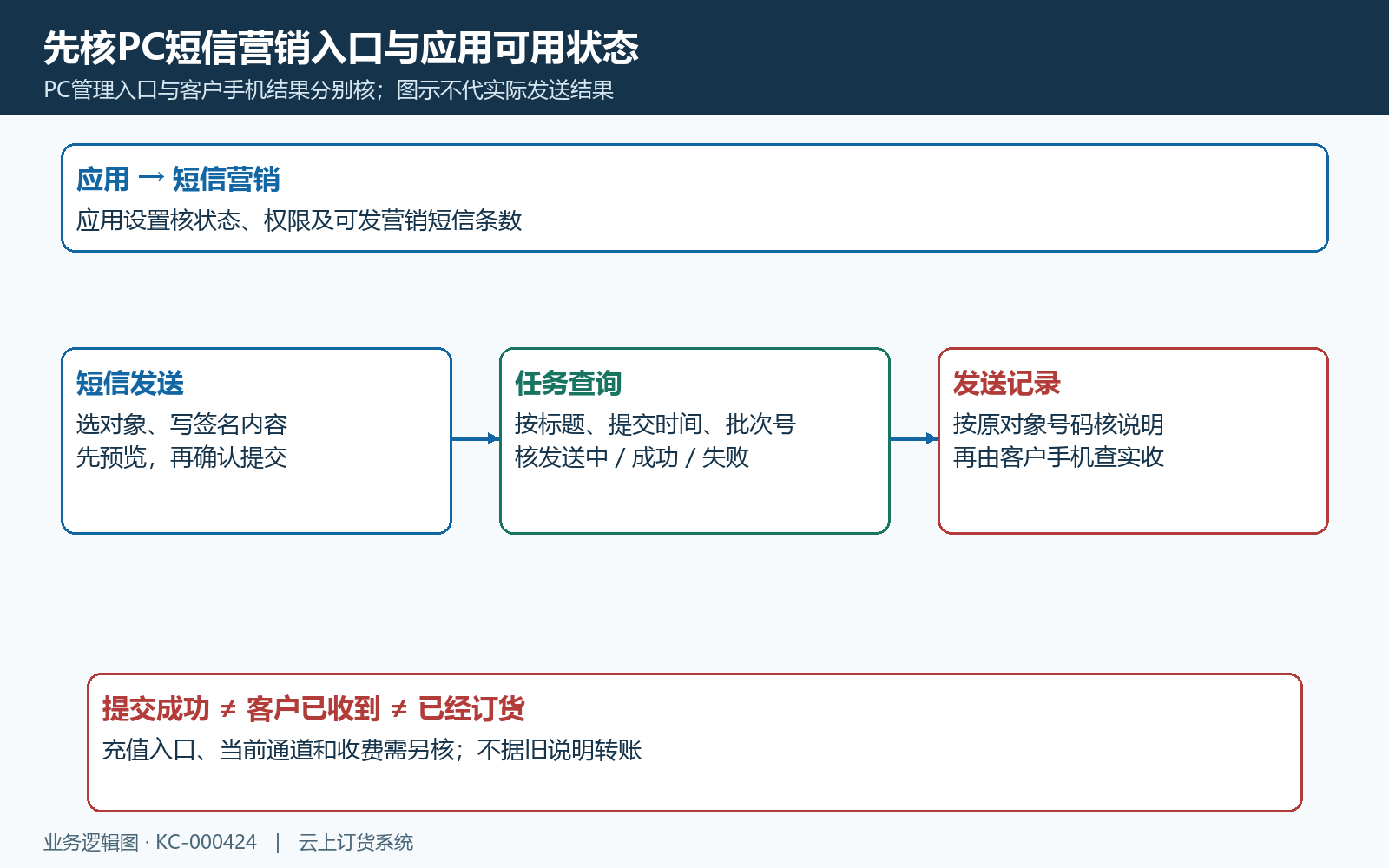1389x868 pixels.
Task: Click the footer text 业务逻辑图 · KC-000424
Action: click(150, 843)
